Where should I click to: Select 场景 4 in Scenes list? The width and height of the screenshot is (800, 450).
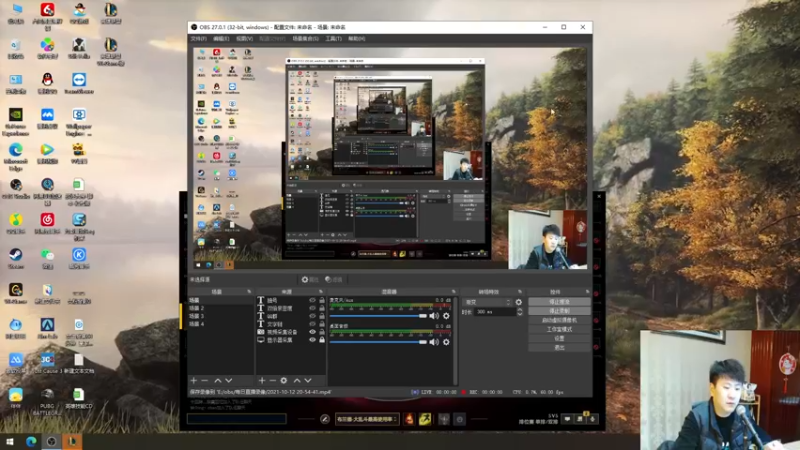[x=219, y=324]
